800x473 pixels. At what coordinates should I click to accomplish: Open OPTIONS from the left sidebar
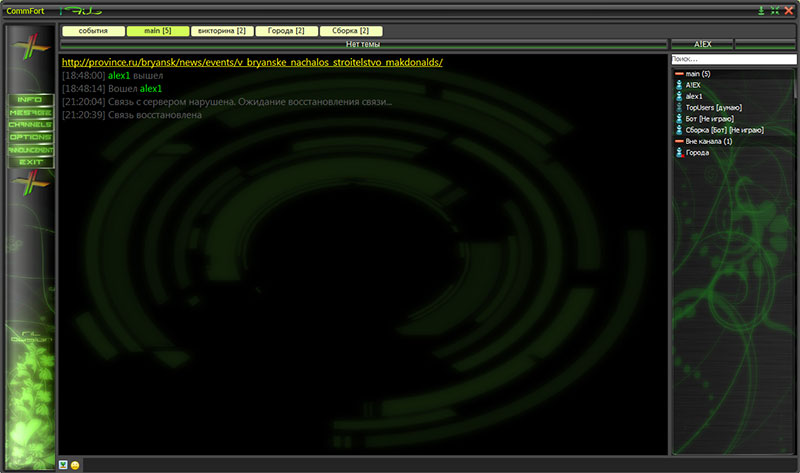pyautogui.click(x=30, y=137)
